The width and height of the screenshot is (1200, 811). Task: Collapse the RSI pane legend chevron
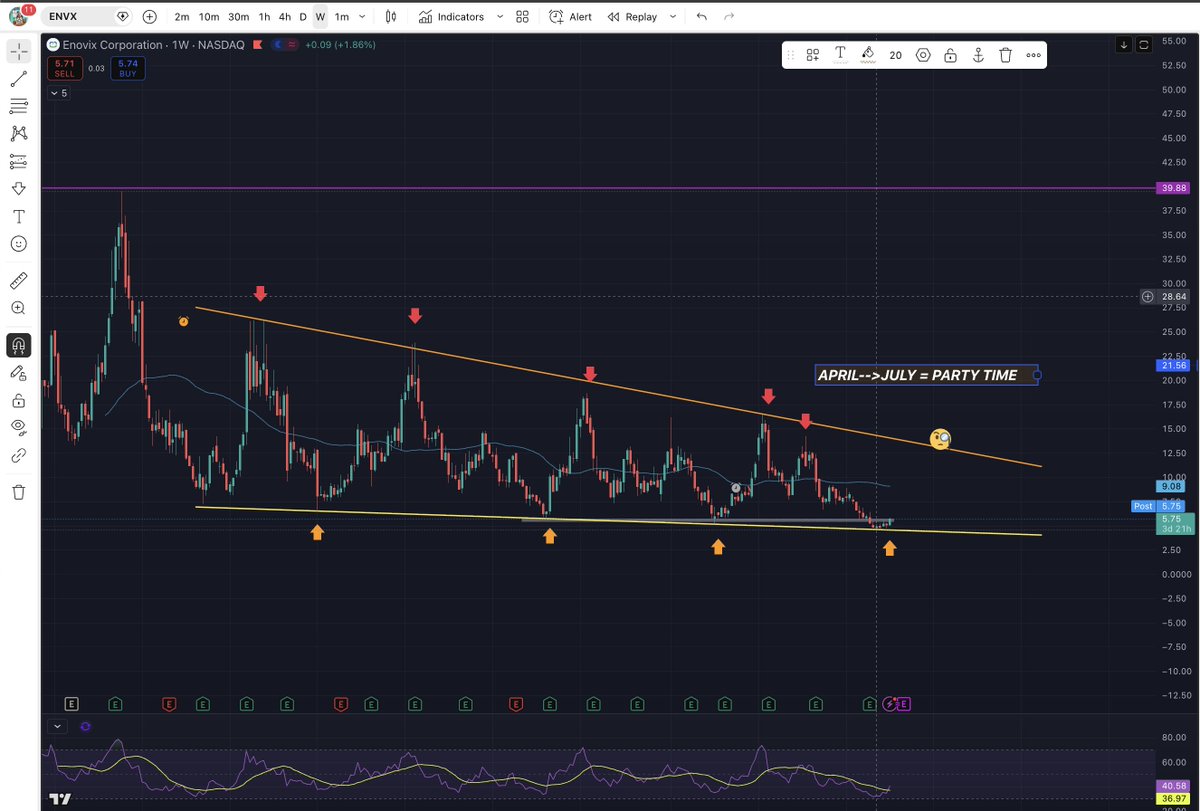click(58, 726)
